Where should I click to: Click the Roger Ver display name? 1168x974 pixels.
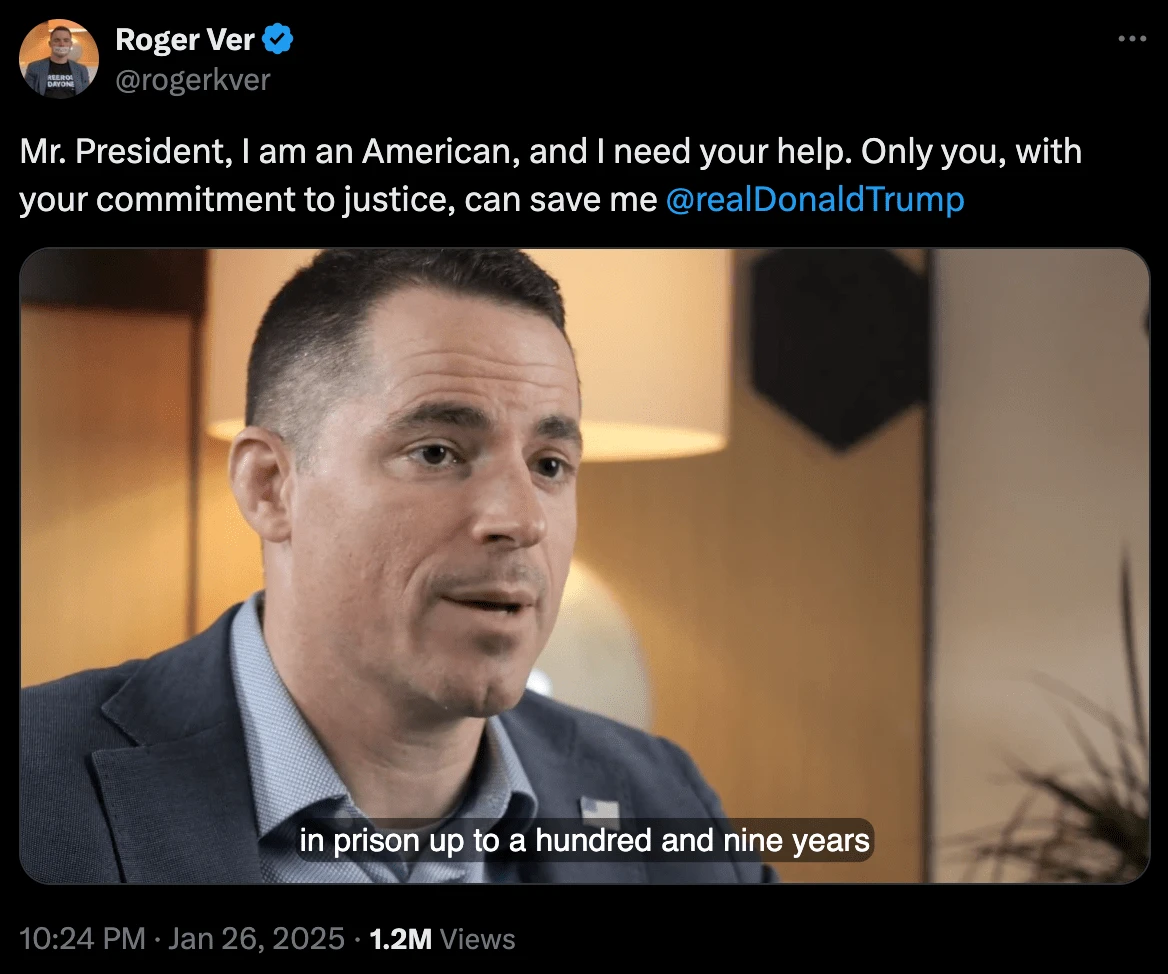185,39
